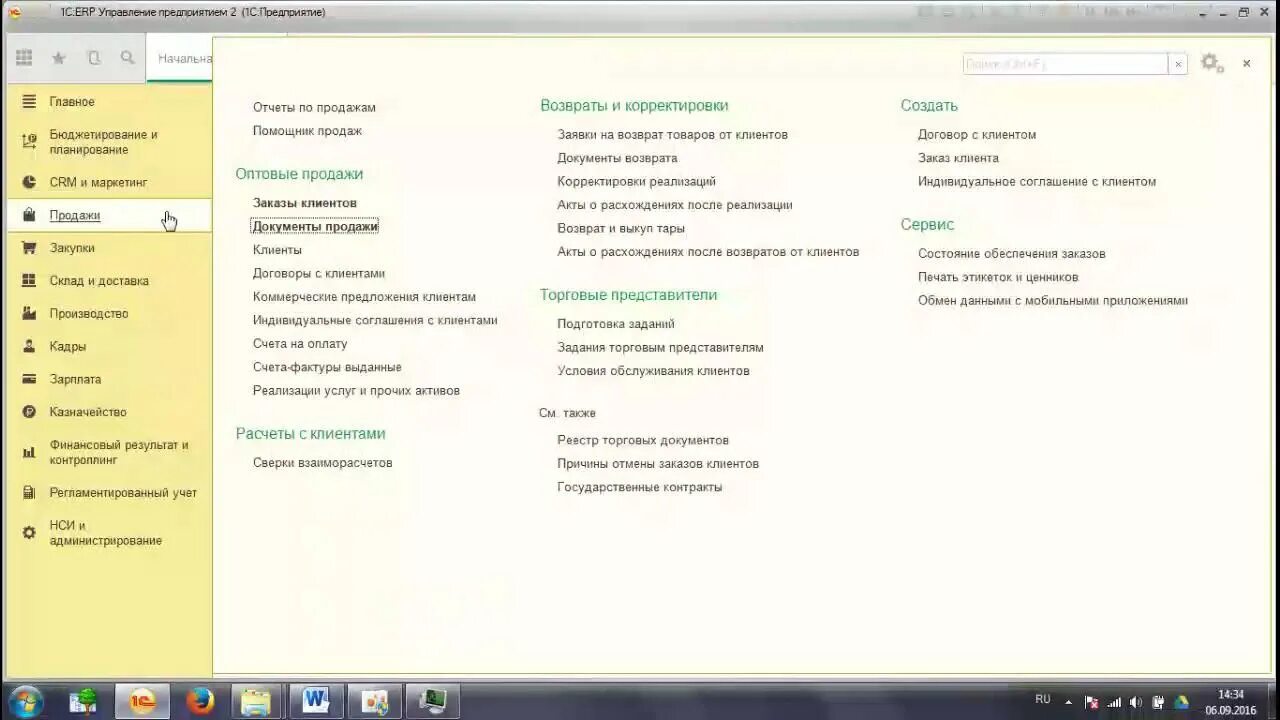The image size is (1280, 720).
Task: Open Счета на оплату
Action: 300,344
